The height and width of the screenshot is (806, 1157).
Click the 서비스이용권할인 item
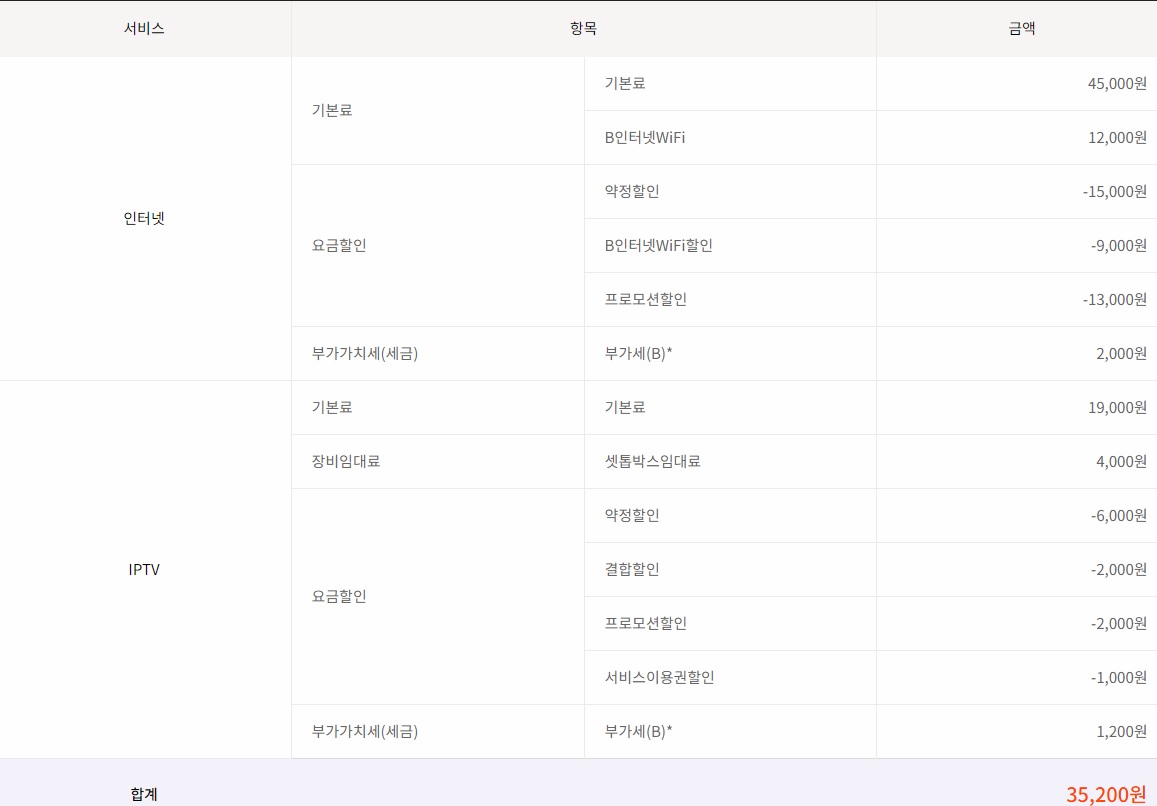(659, 677)
